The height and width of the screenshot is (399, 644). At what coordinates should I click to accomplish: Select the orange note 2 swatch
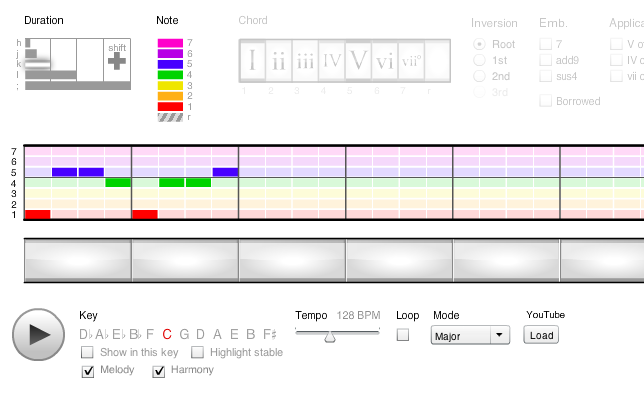170,96
